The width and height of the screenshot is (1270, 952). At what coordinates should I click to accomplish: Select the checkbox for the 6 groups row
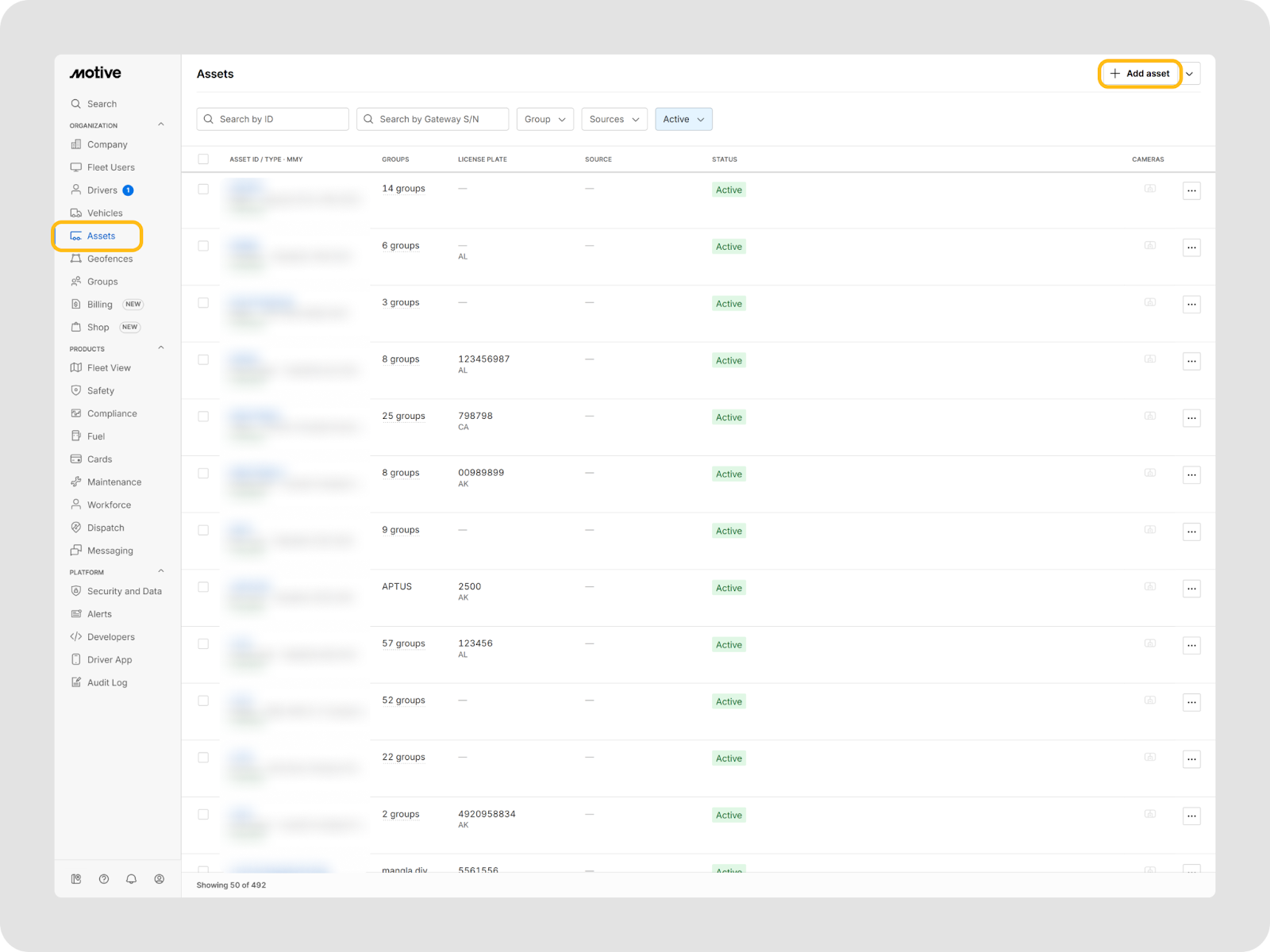(203, 246)
